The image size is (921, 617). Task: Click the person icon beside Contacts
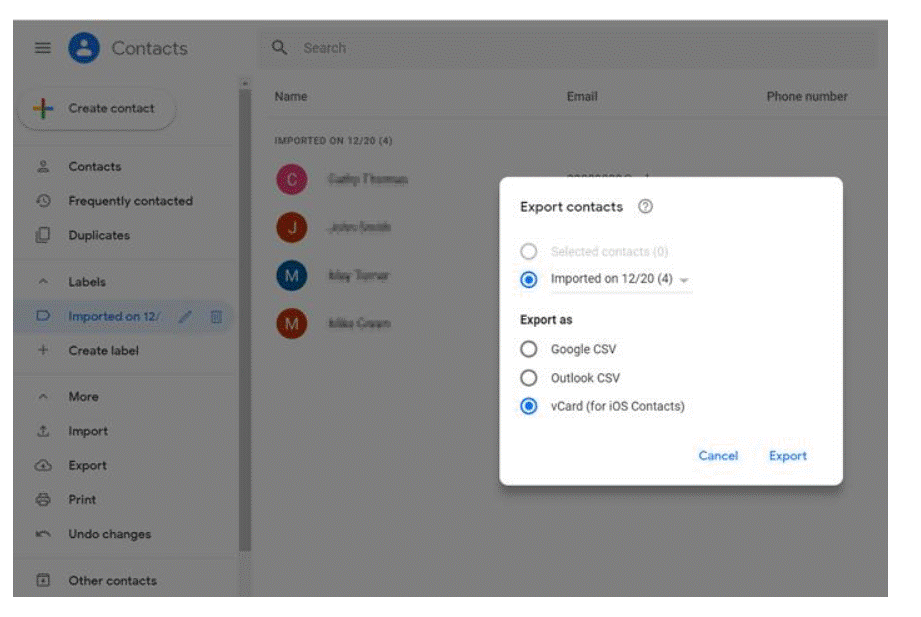pos(43,166)
